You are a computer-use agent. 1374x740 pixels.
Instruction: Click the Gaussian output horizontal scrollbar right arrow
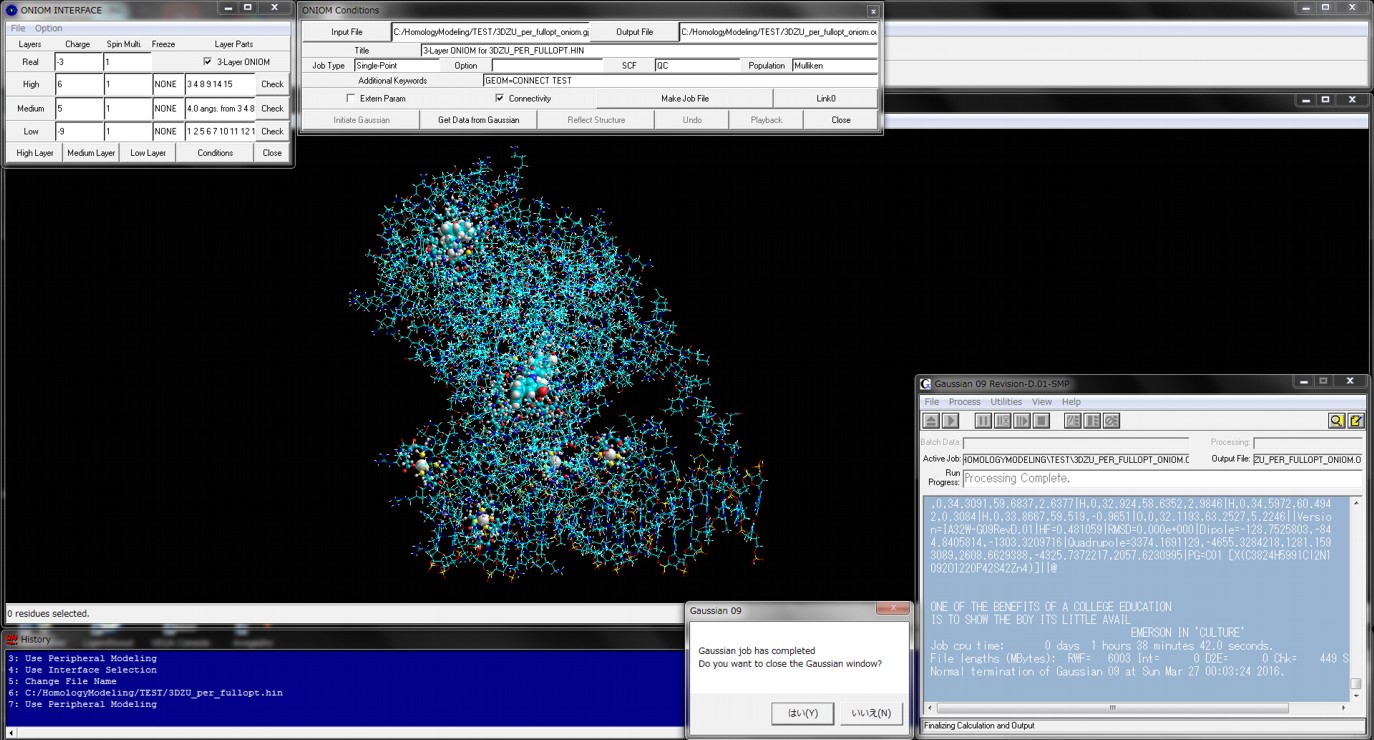tap(1344, 707)
